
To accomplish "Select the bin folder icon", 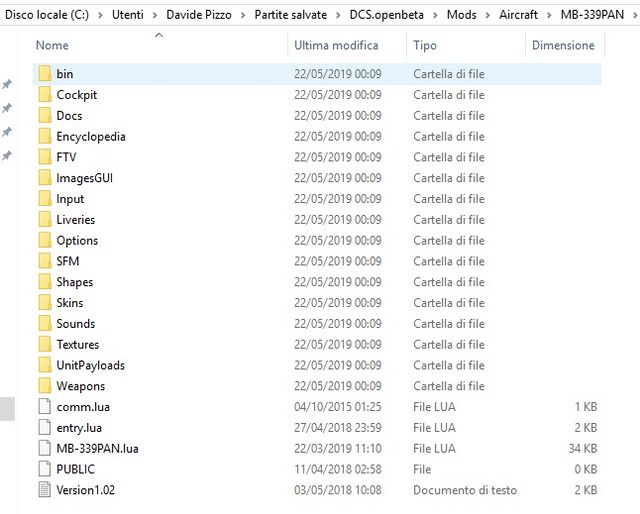I will 45,74.
